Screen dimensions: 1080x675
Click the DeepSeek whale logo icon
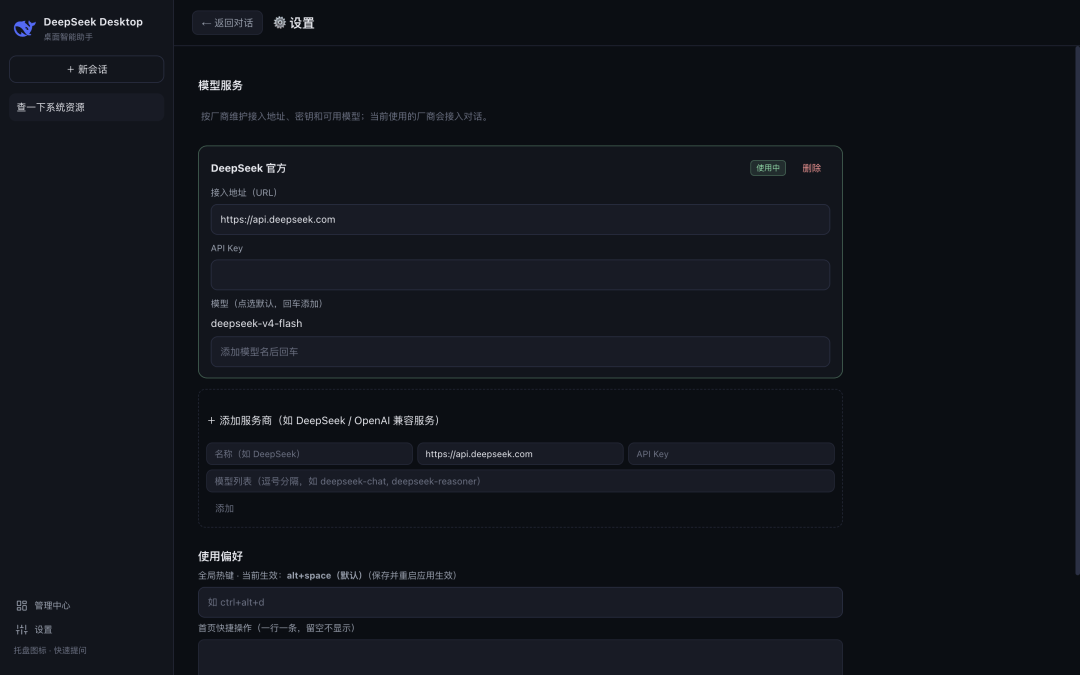(25, 28)
